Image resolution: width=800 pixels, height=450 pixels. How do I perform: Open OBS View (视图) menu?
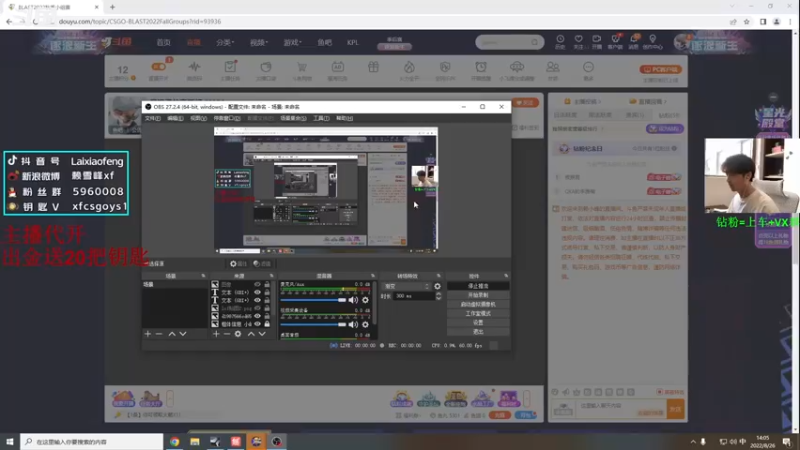coord(198,118)
